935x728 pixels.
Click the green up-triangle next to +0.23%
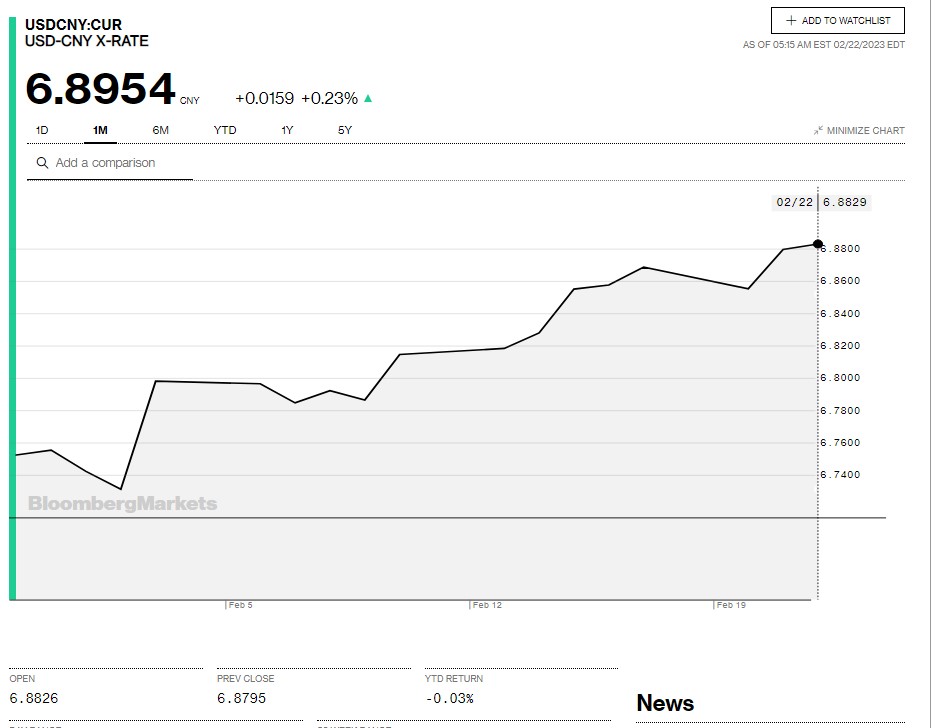click(x=368, y=98)
